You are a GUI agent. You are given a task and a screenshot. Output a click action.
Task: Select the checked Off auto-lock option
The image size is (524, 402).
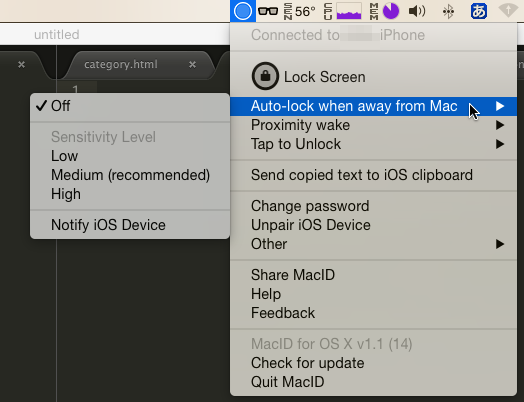click(130, 106)
